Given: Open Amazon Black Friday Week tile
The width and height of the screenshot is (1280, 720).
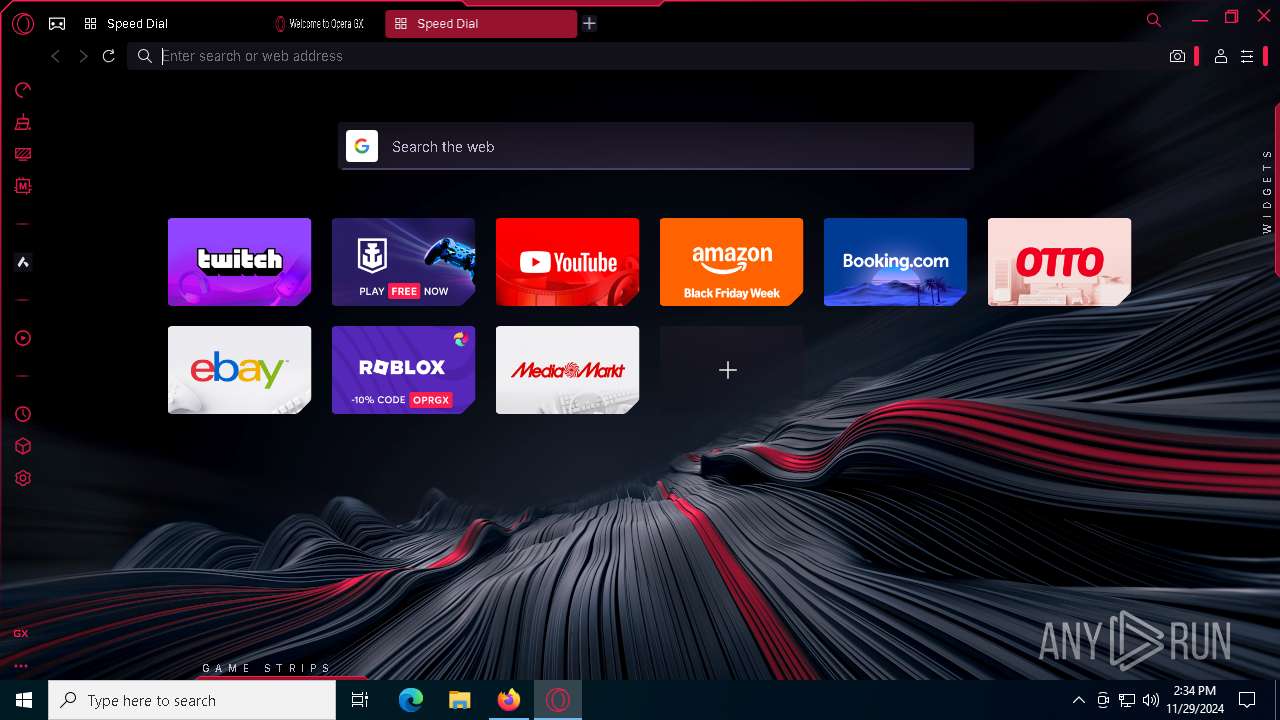Looking at the screenshot, I should click(731, 262).
